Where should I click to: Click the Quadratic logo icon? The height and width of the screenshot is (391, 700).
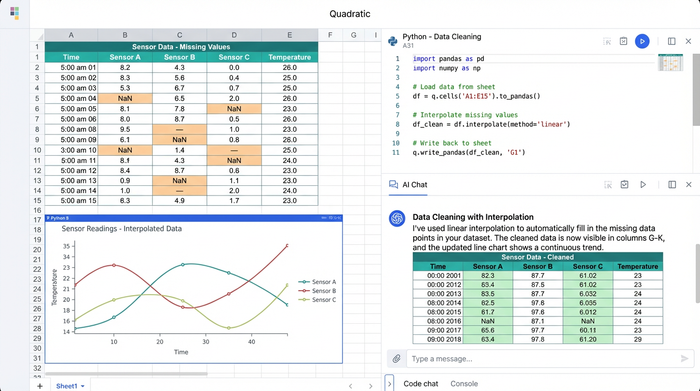(x=14, y=13)
